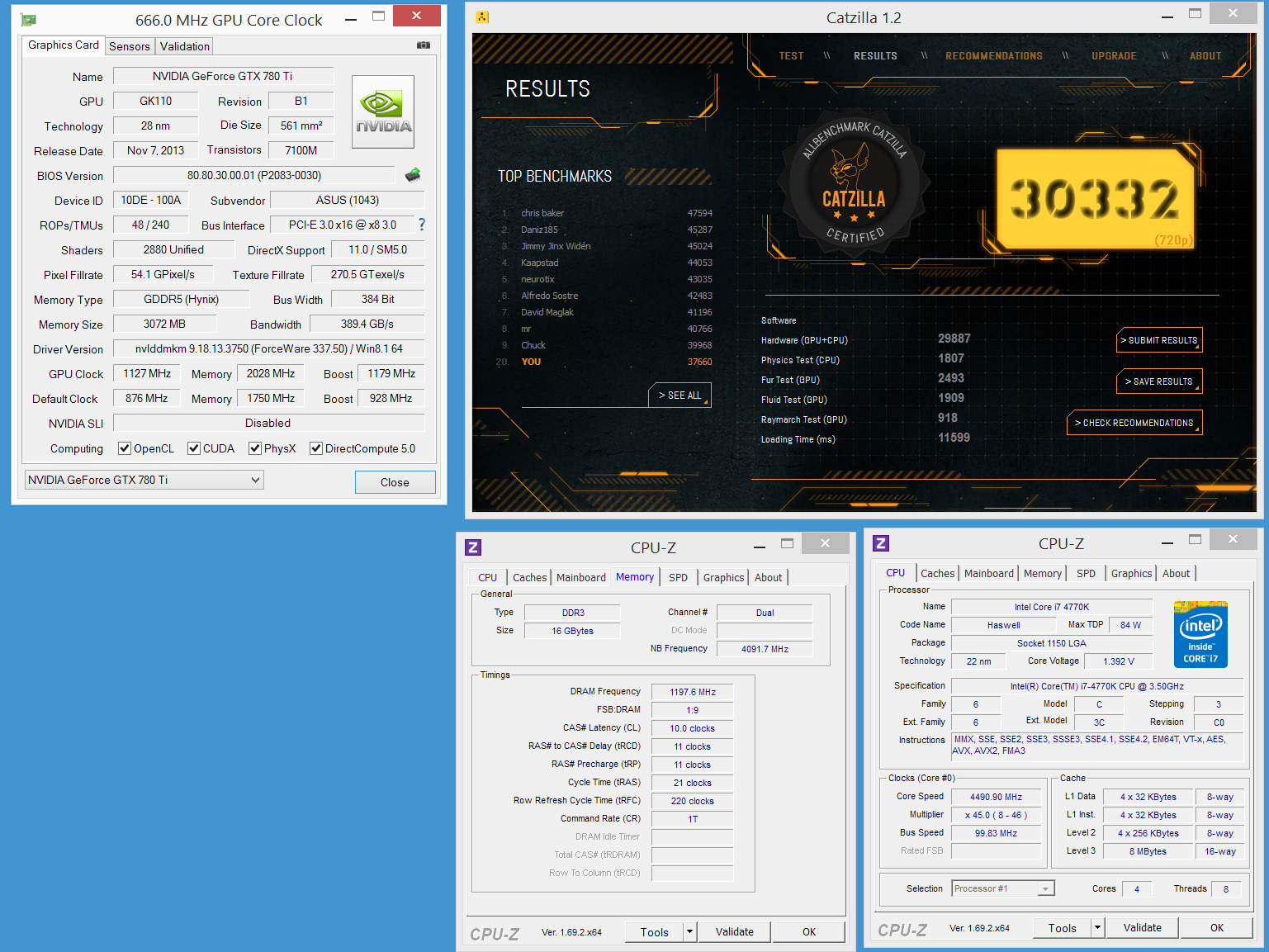Click DRAM Frequency value 1197.6 MHz
The width and height of the screenshot is (1269, 952).
pos(692,692)
